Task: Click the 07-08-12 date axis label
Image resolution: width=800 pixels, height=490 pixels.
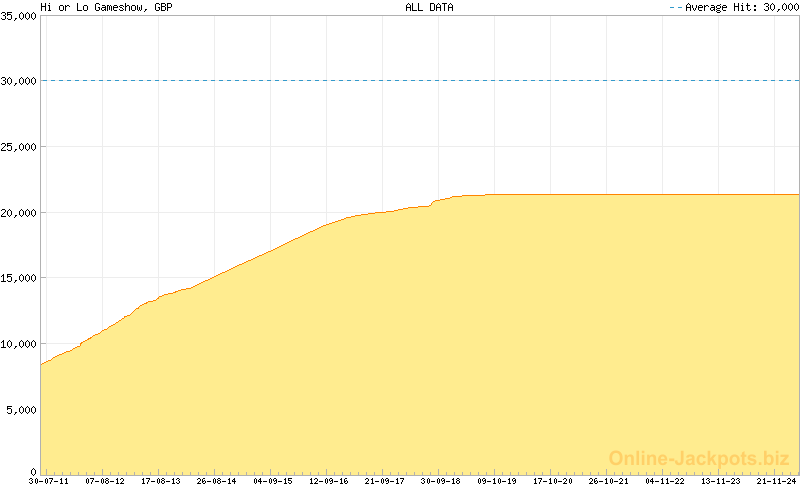Action: pos(105,481)
